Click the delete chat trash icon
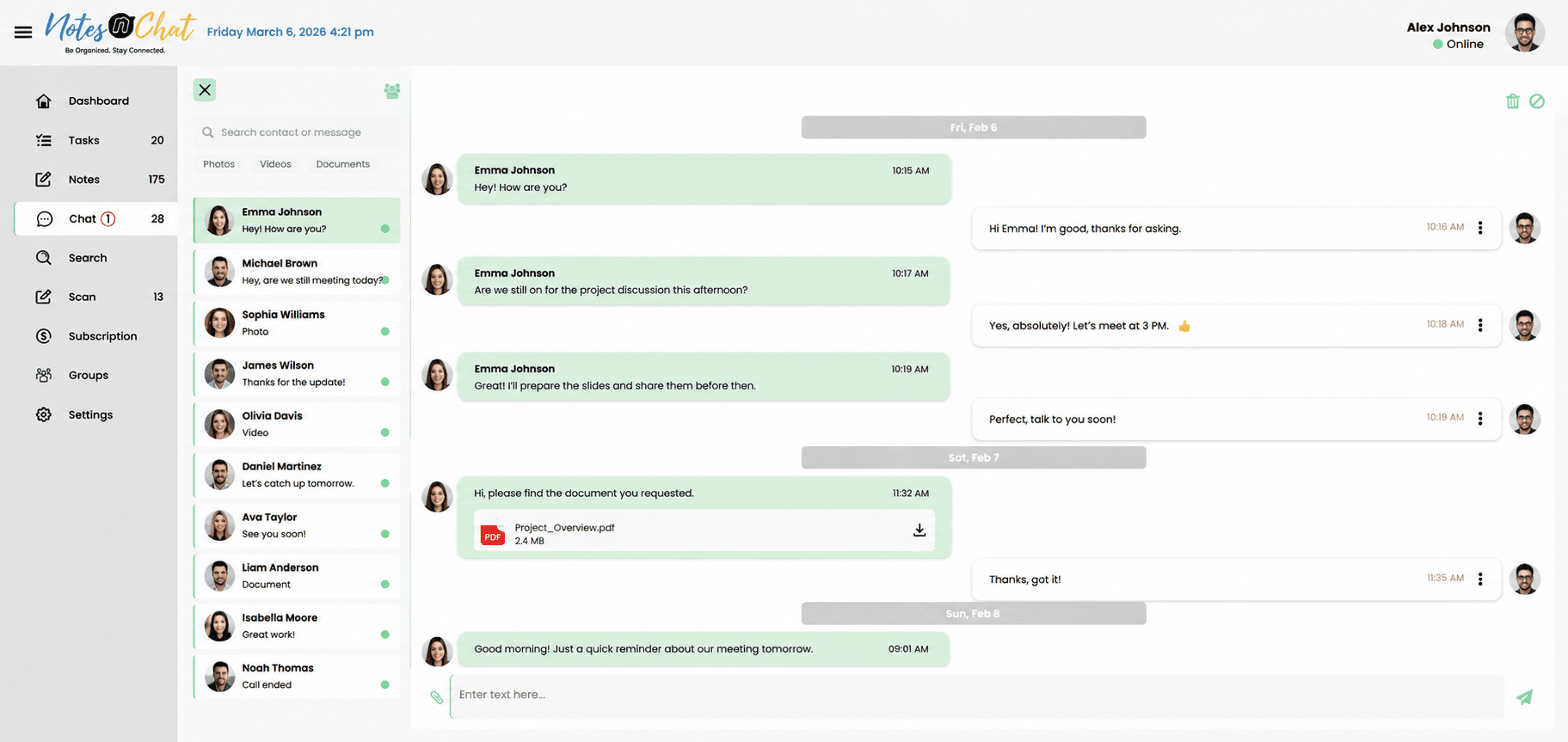 [1513, 101]
